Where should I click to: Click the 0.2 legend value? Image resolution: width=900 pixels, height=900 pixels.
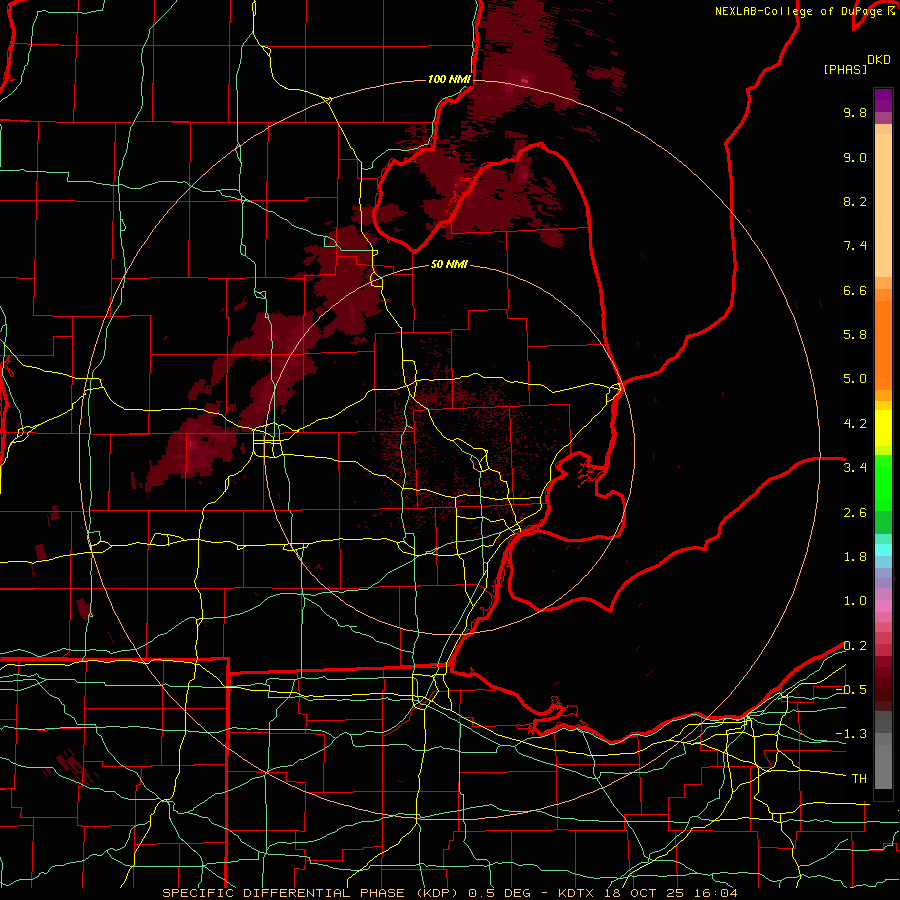click(855, 646)
